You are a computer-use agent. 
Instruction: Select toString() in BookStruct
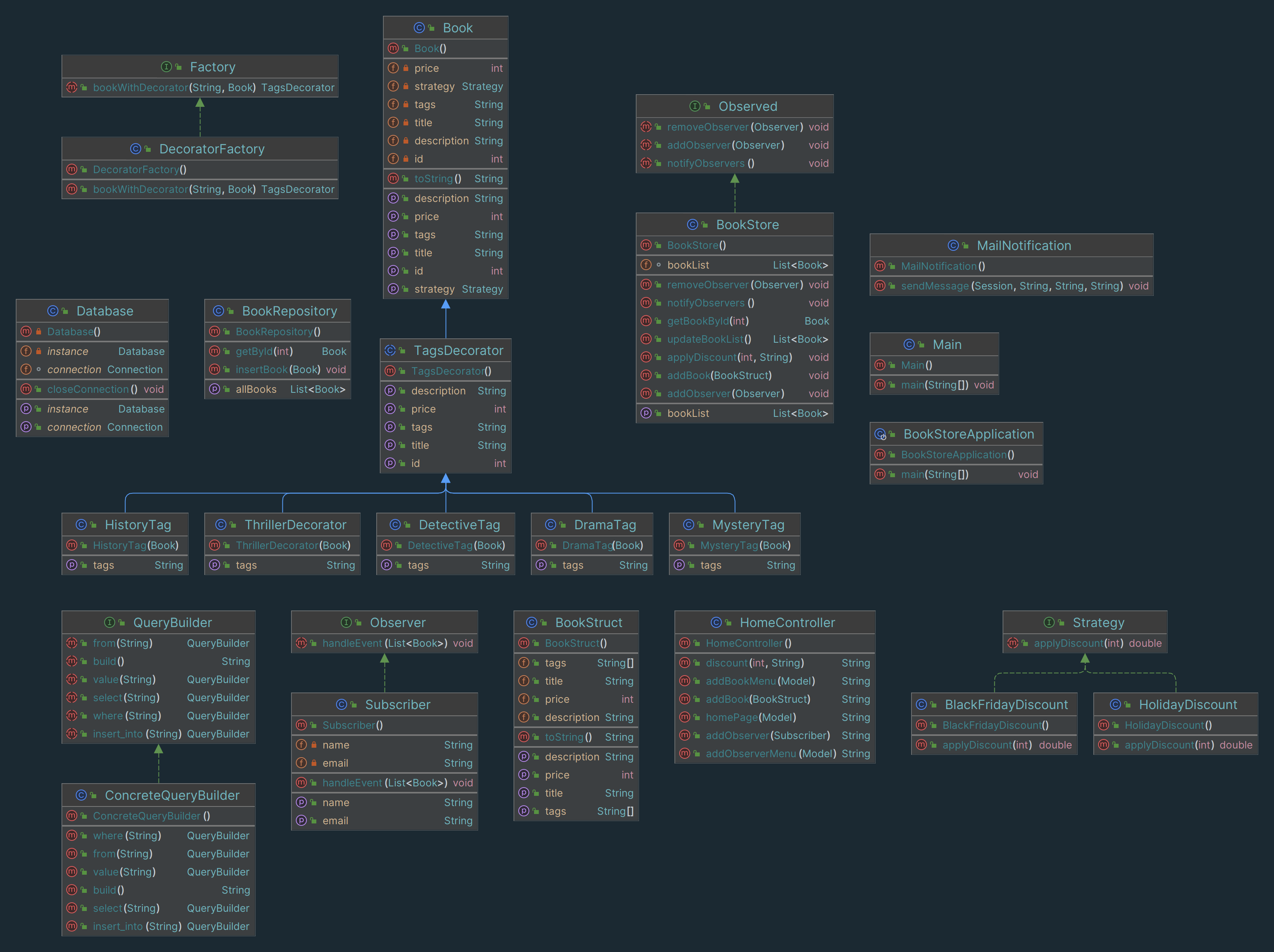click(576, 738)
